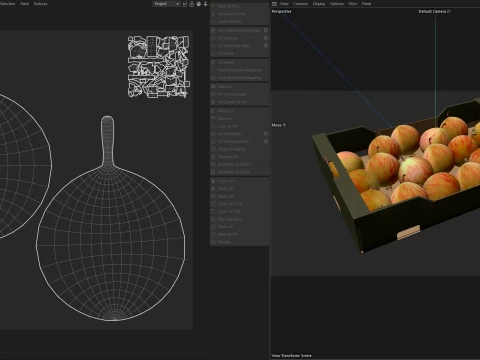Click the Clear UV Pins icon

pyautogui.click(x=213, y=21)
